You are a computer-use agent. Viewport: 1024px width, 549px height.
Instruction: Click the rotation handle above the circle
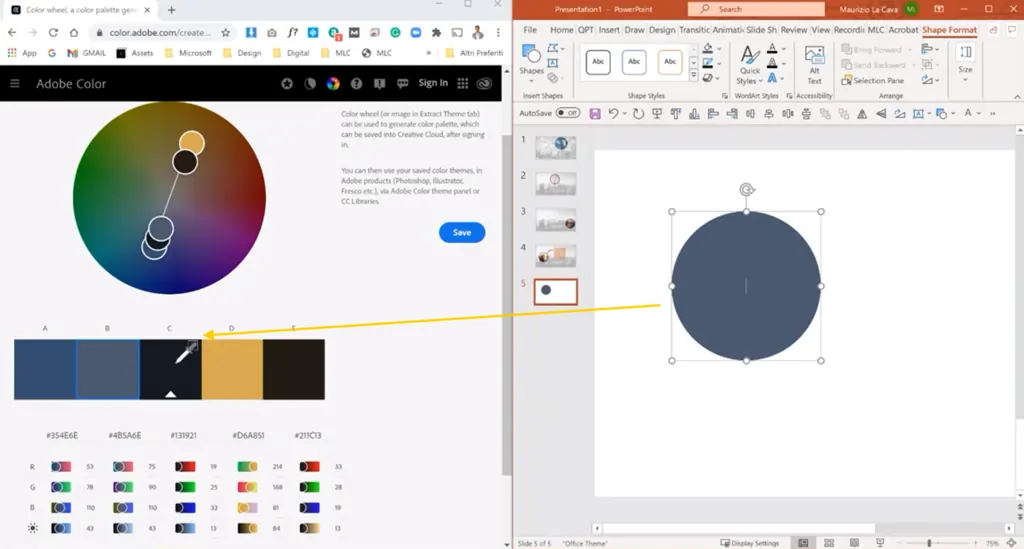(x=746, y=190)
